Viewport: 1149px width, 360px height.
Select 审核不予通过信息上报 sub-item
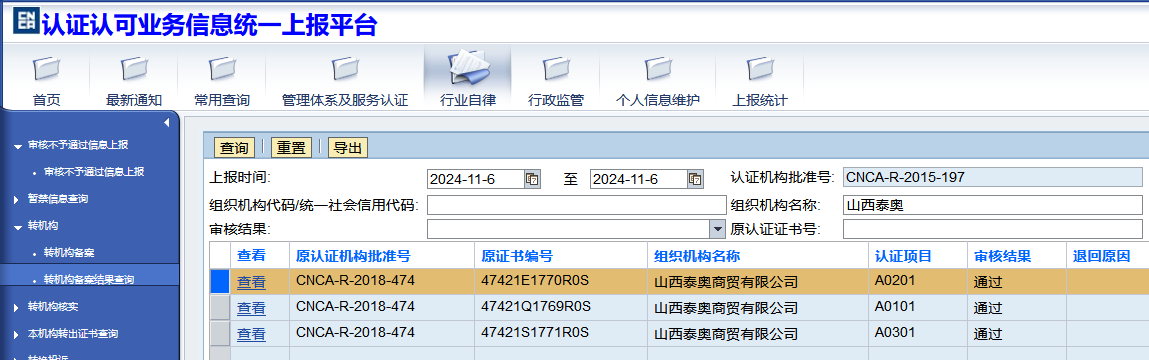94,172
